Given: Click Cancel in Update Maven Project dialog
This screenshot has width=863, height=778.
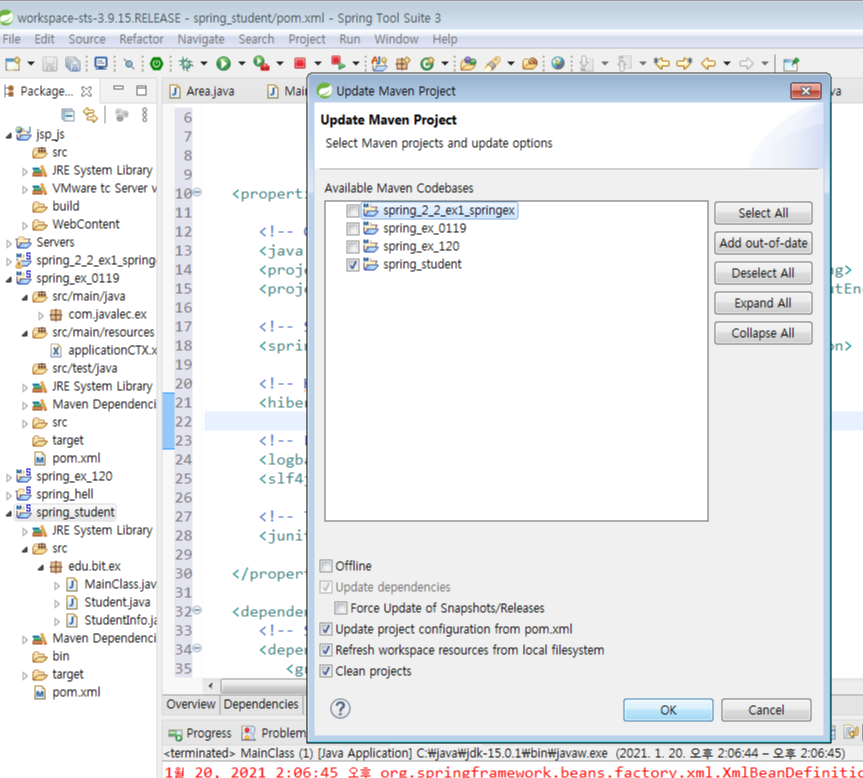Looking at the screenshot, I should pos(766,710).
